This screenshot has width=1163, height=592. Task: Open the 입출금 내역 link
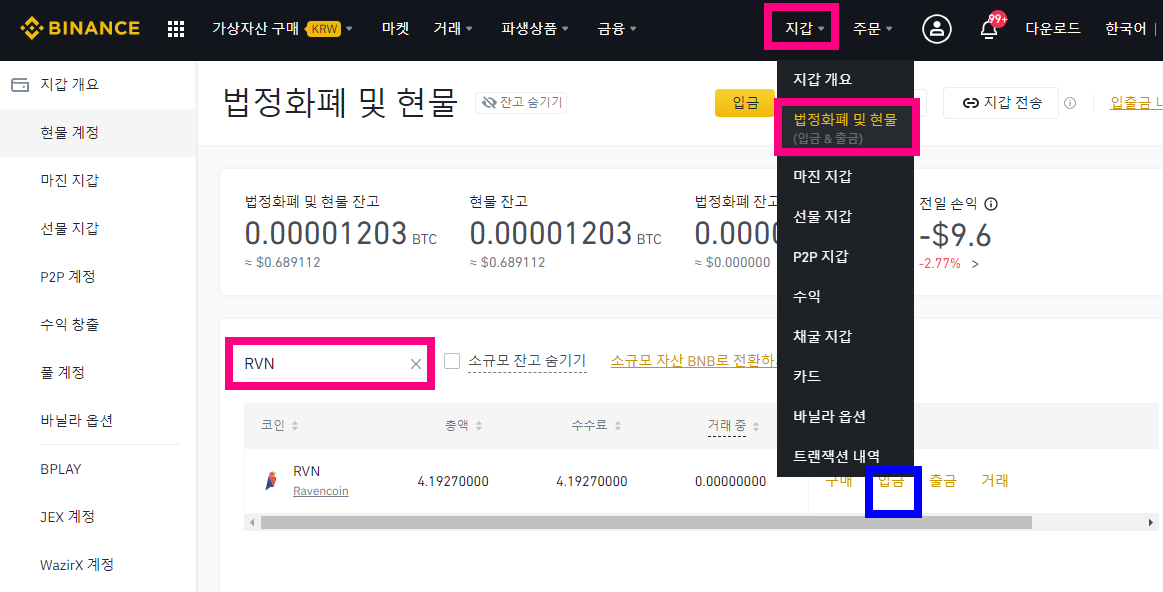1136,103
